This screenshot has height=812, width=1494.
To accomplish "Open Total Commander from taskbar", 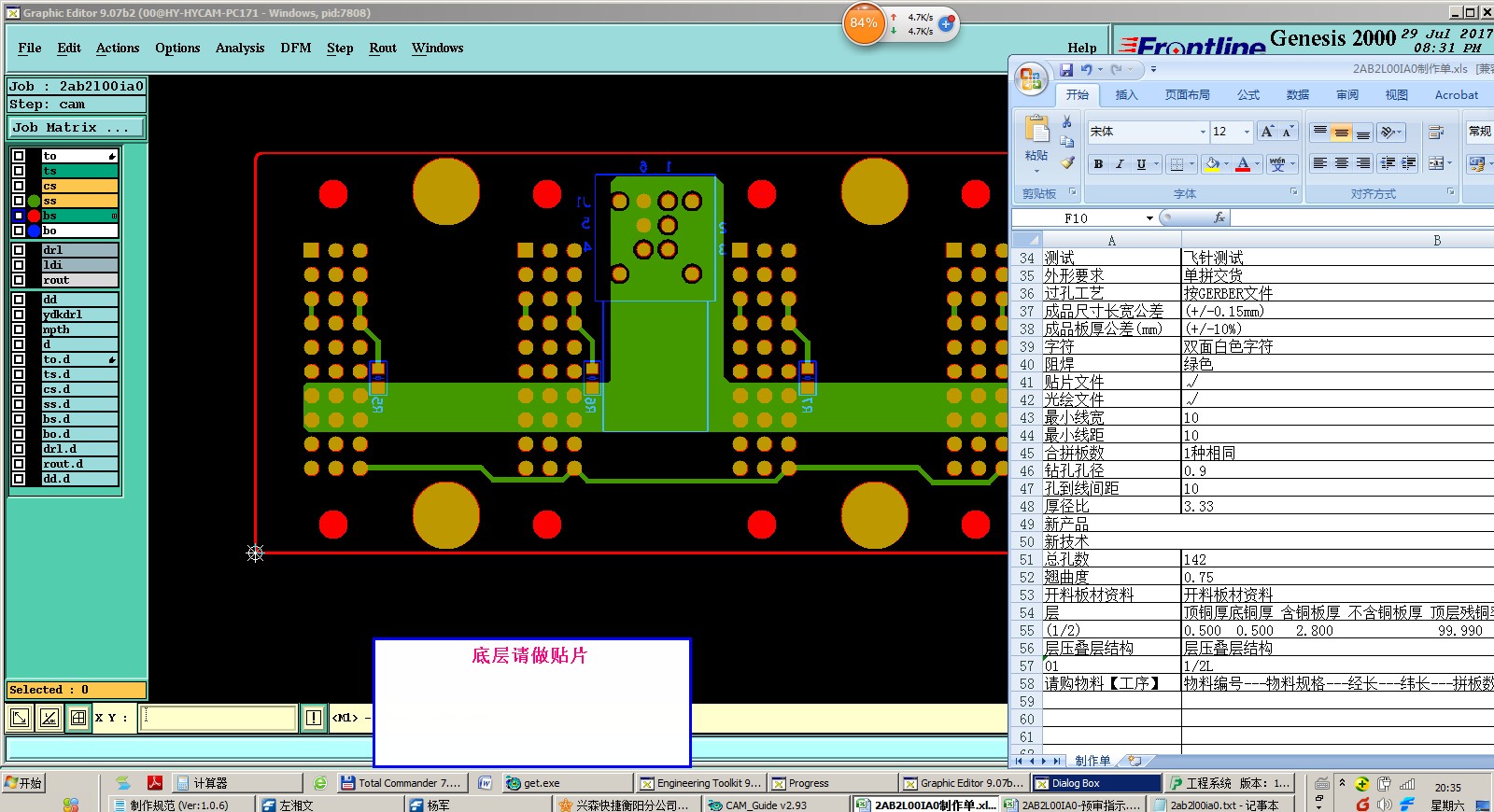I will click(x=402, y=783).
